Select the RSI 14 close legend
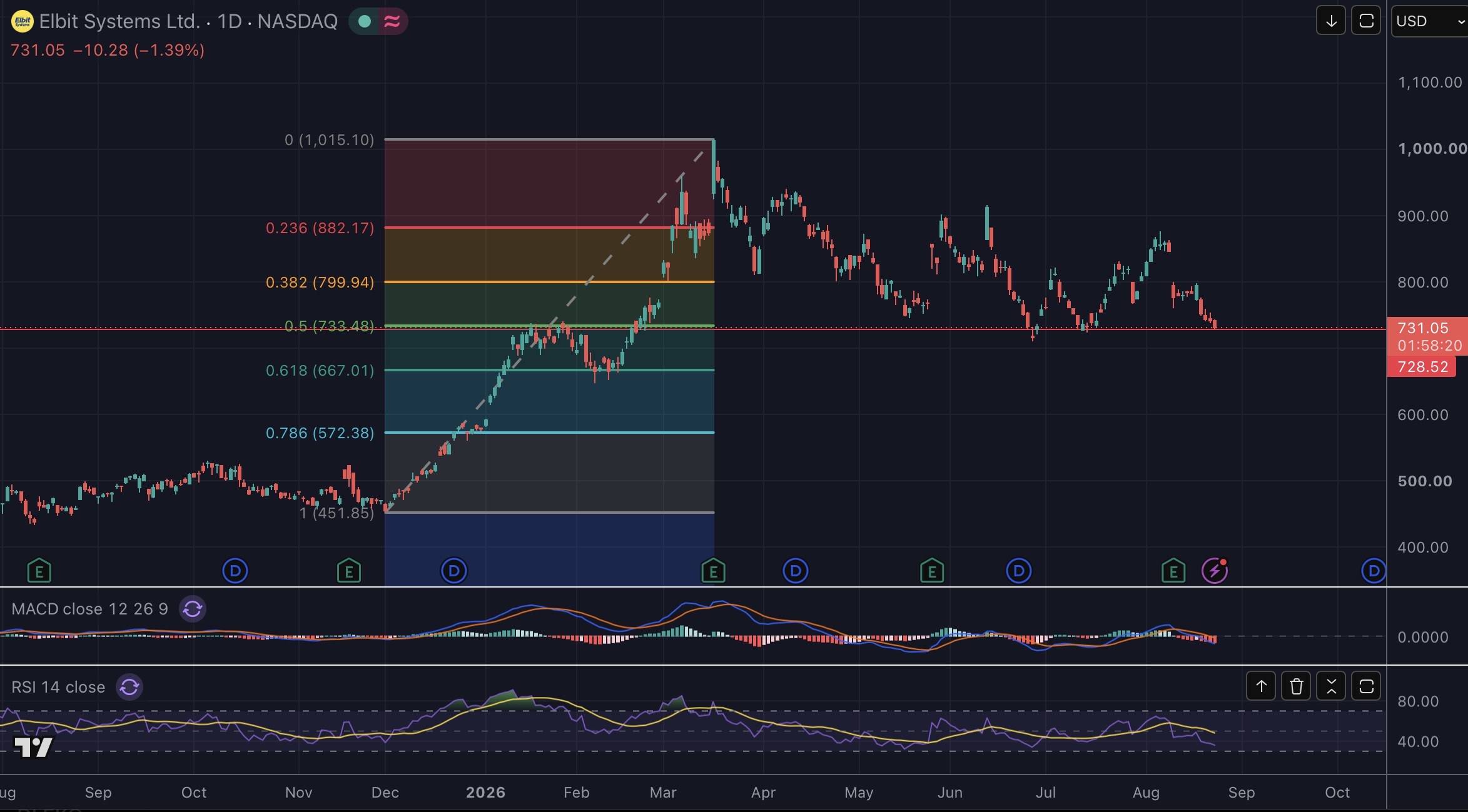The image size is (1468, 812). [58, 687]
